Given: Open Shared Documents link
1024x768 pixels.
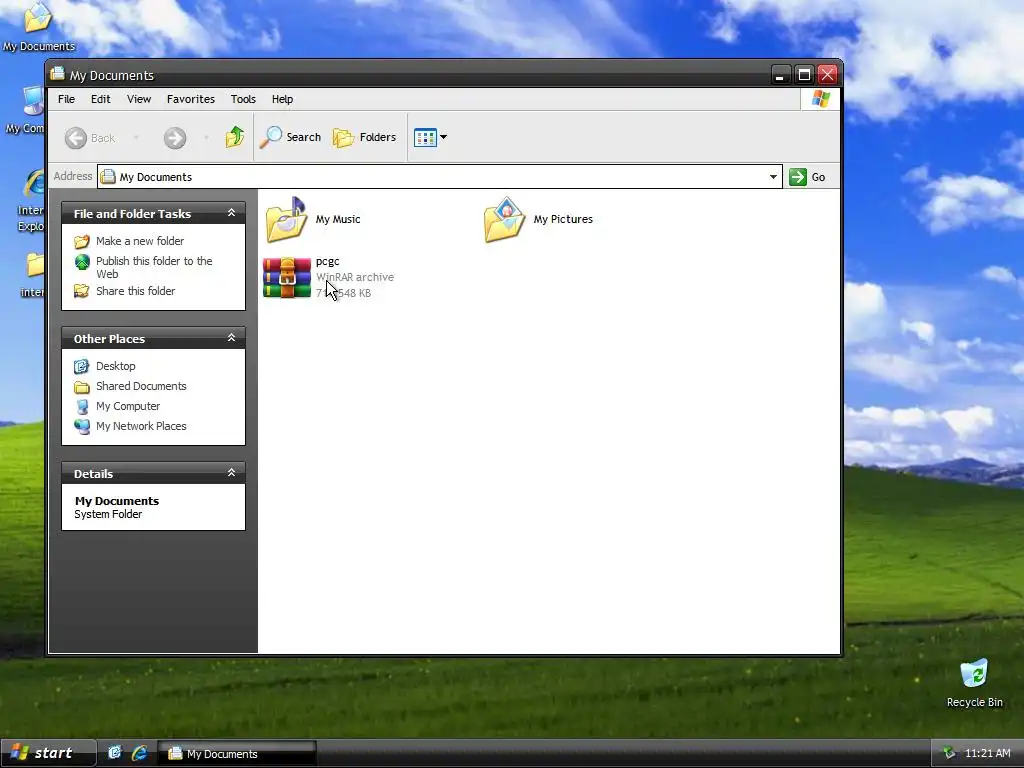Looking at the screenshot, I should (x=141, y=386).
